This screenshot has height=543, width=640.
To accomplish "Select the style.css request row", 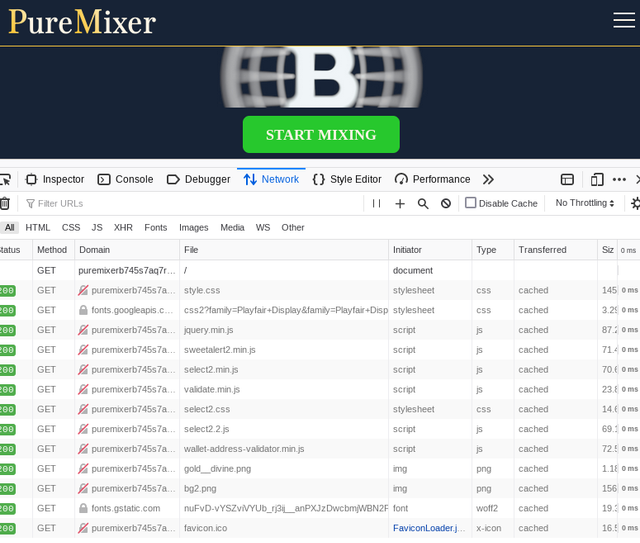I will [x=320, y=290].
